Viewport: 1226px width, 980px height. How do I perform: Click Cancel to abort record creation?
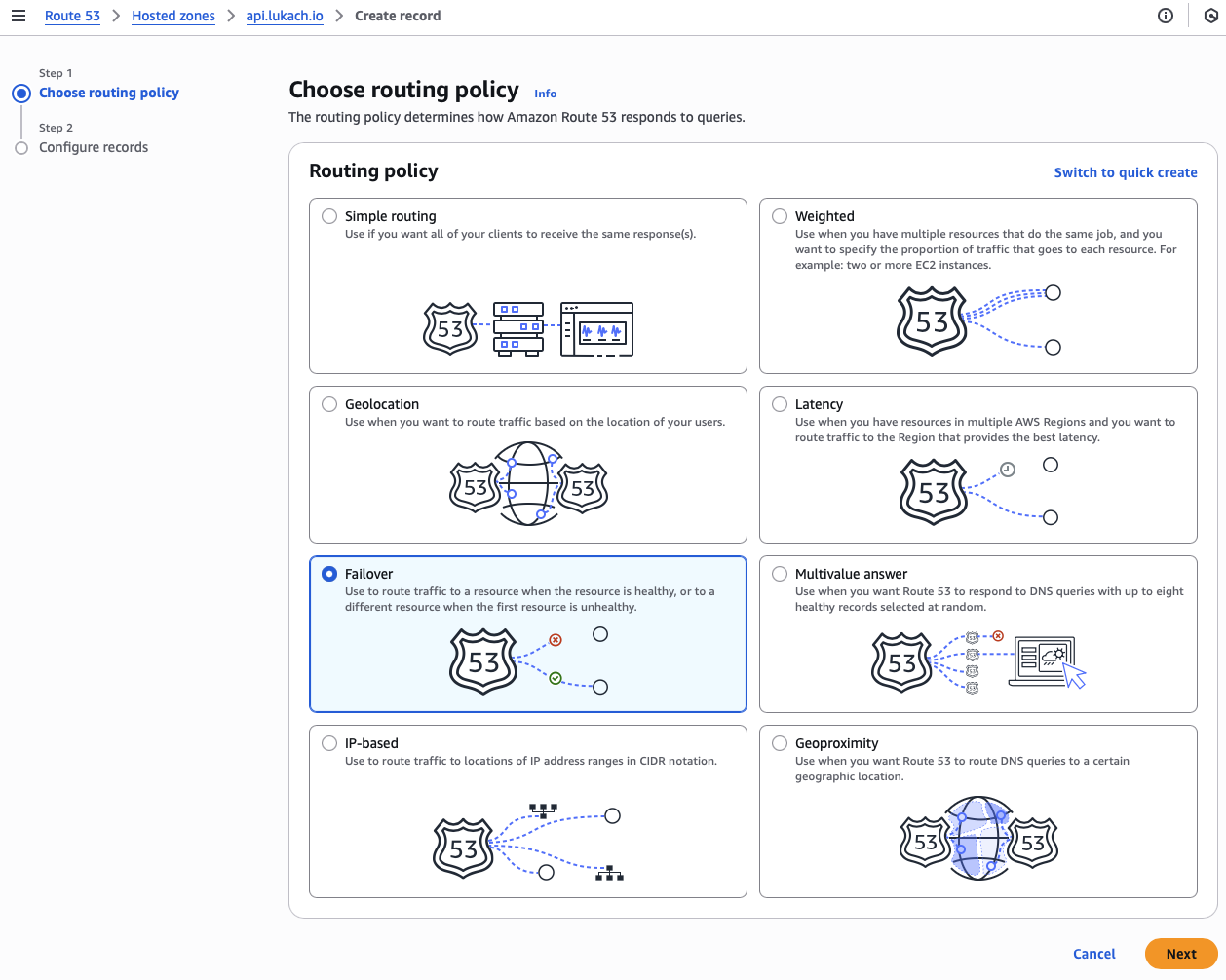point(1093,954)
